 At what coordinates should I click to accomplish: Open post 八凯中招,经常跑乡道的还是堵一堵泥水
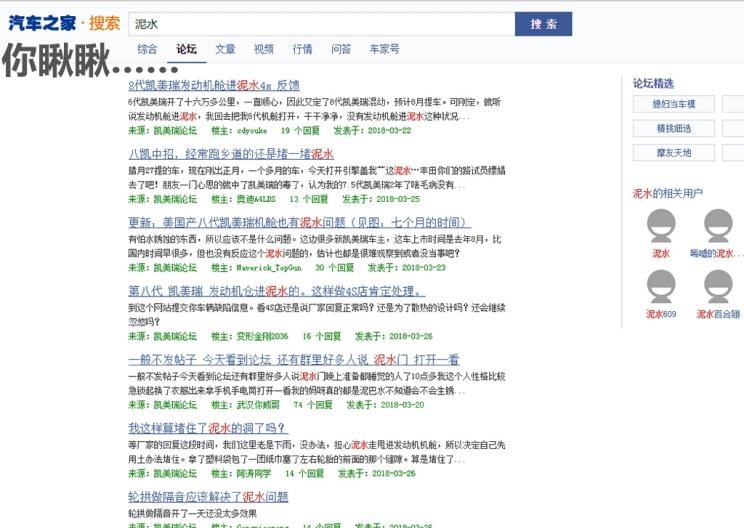coord(231,154)
